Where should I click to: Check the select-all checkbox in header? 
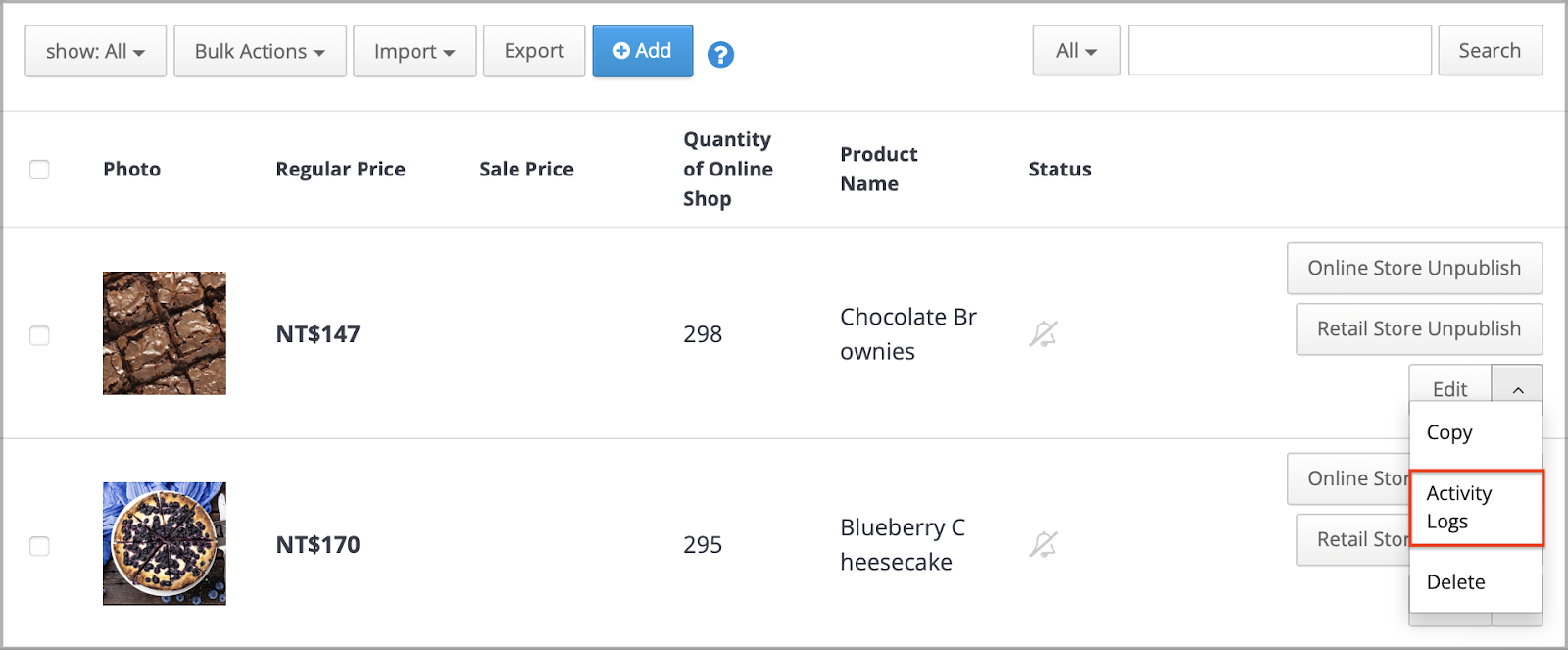click(x=39, y=170)
